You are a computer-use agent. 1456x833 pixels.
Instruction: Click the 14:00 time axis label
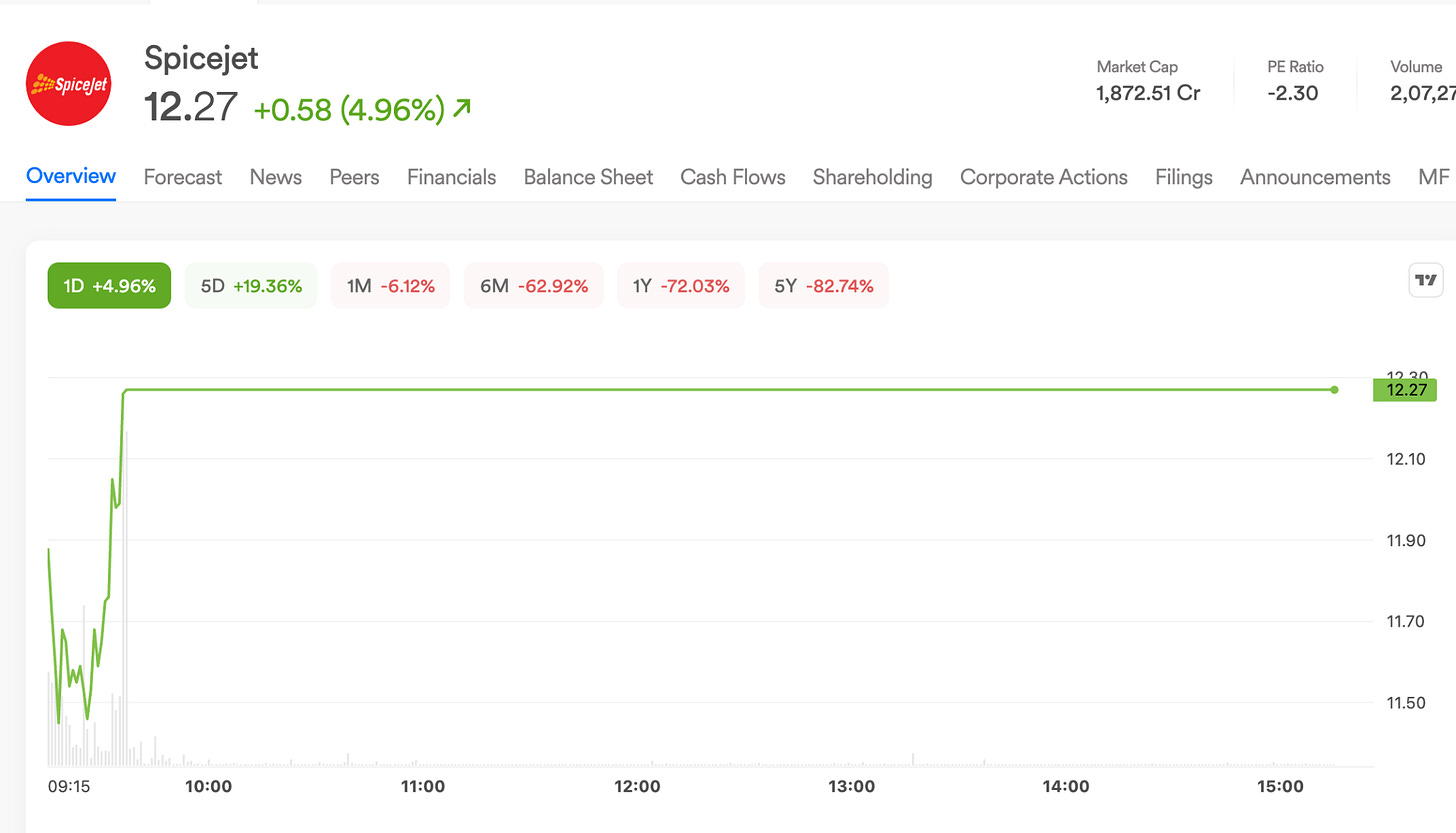point(1066,787)
